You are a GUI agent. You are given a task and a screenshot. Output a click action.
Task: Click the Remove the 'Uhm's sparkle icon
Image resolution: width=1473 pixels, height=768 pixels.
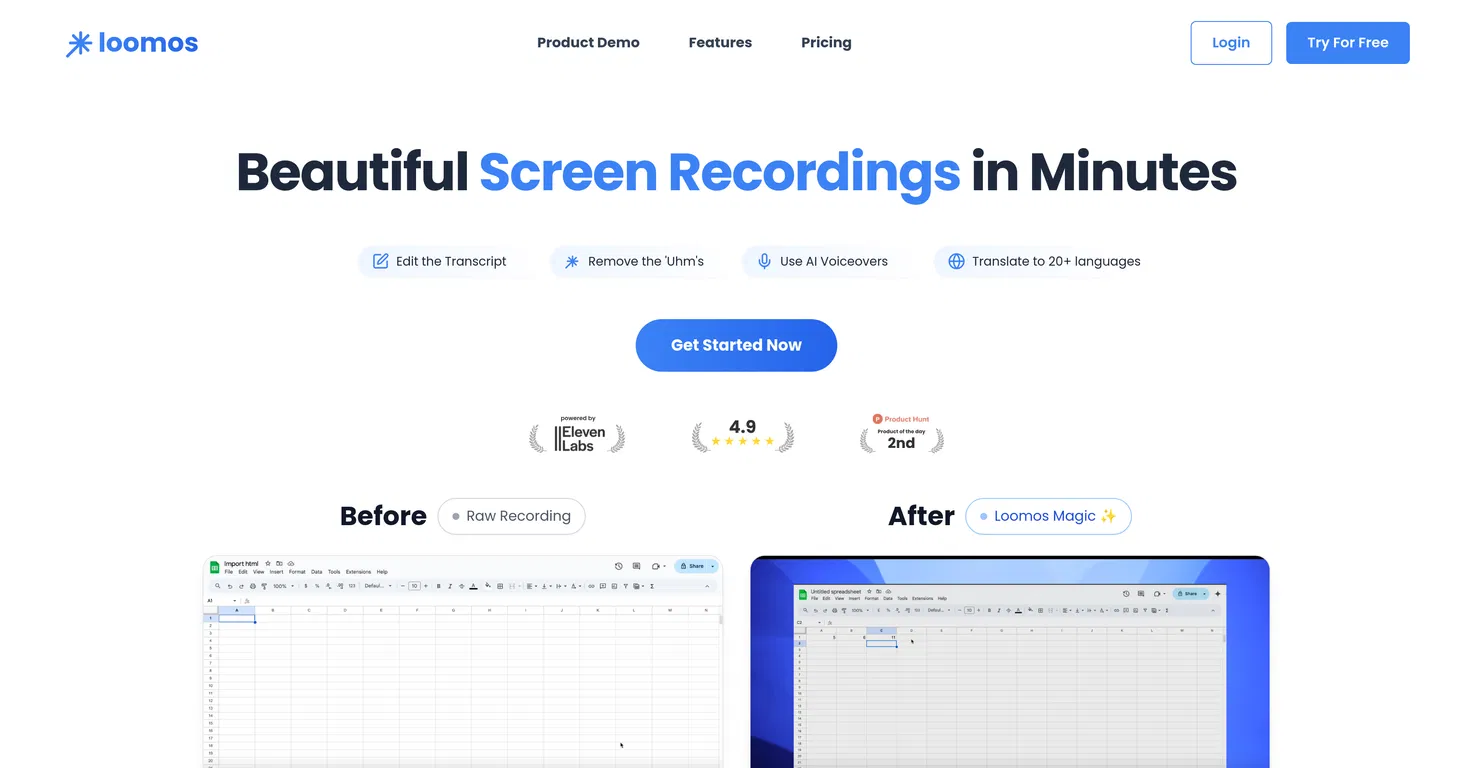[x=572, y=261]
